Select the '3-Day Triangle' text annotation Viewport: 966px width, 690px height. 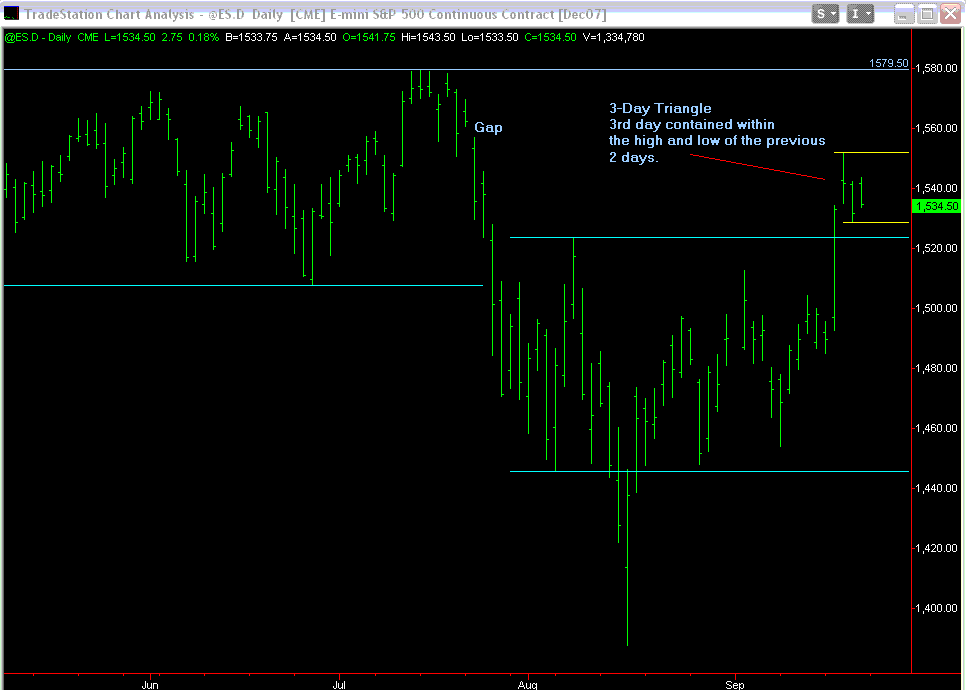tap(660, 109)
